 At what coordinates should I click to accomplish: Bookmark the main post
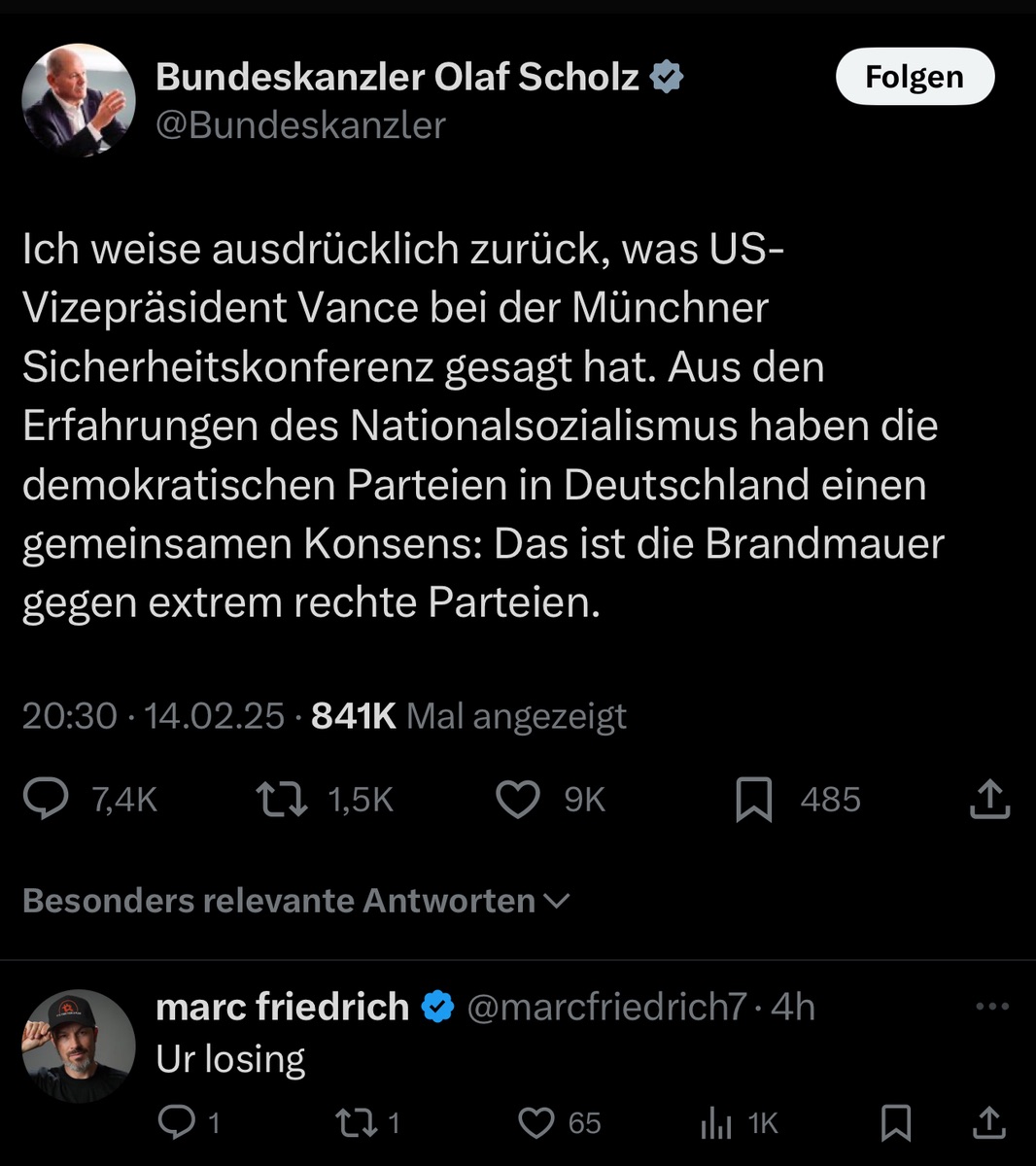(x=753, y=799)
